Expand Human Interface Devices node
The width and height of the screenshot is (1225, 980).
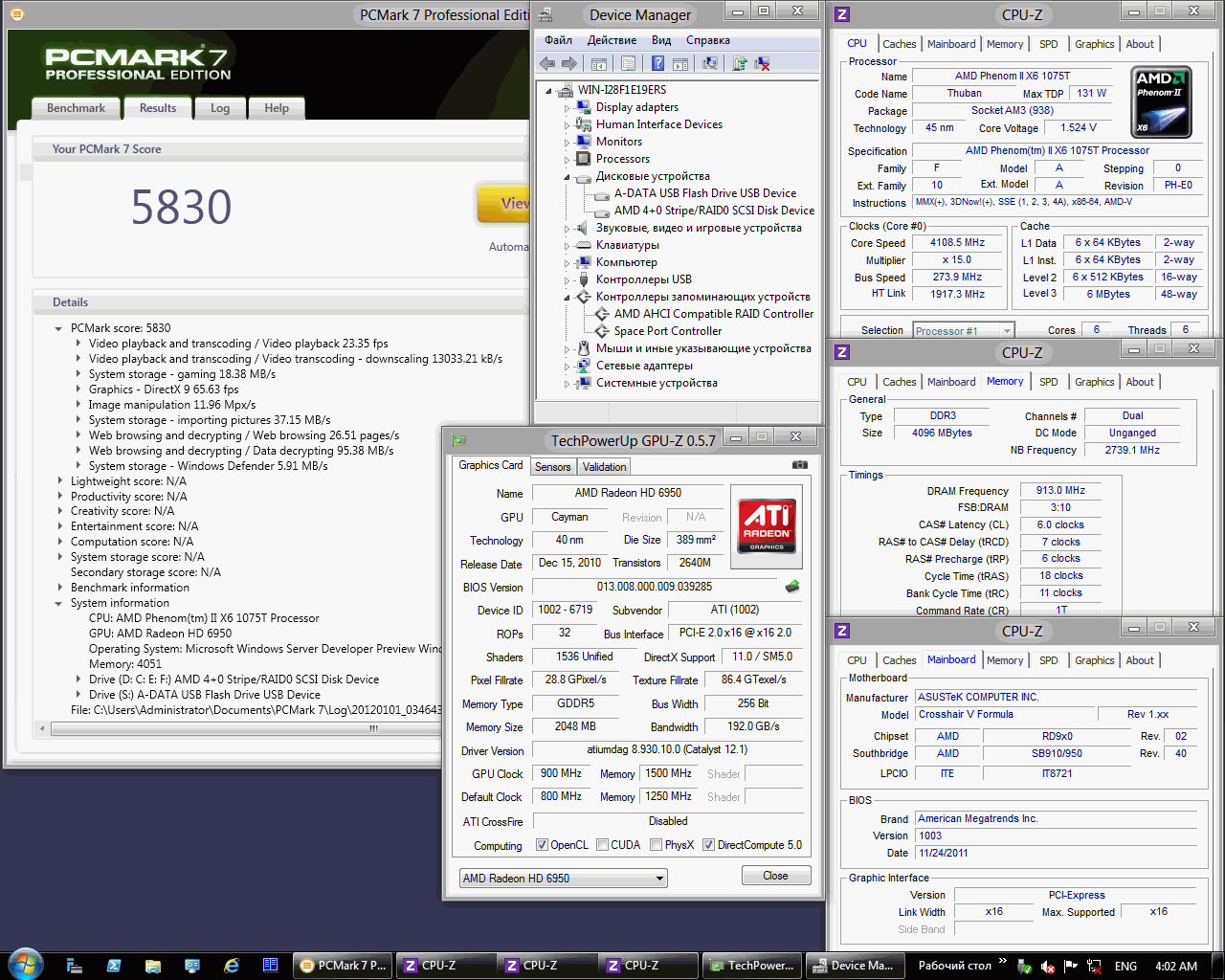tap(567, 125)
